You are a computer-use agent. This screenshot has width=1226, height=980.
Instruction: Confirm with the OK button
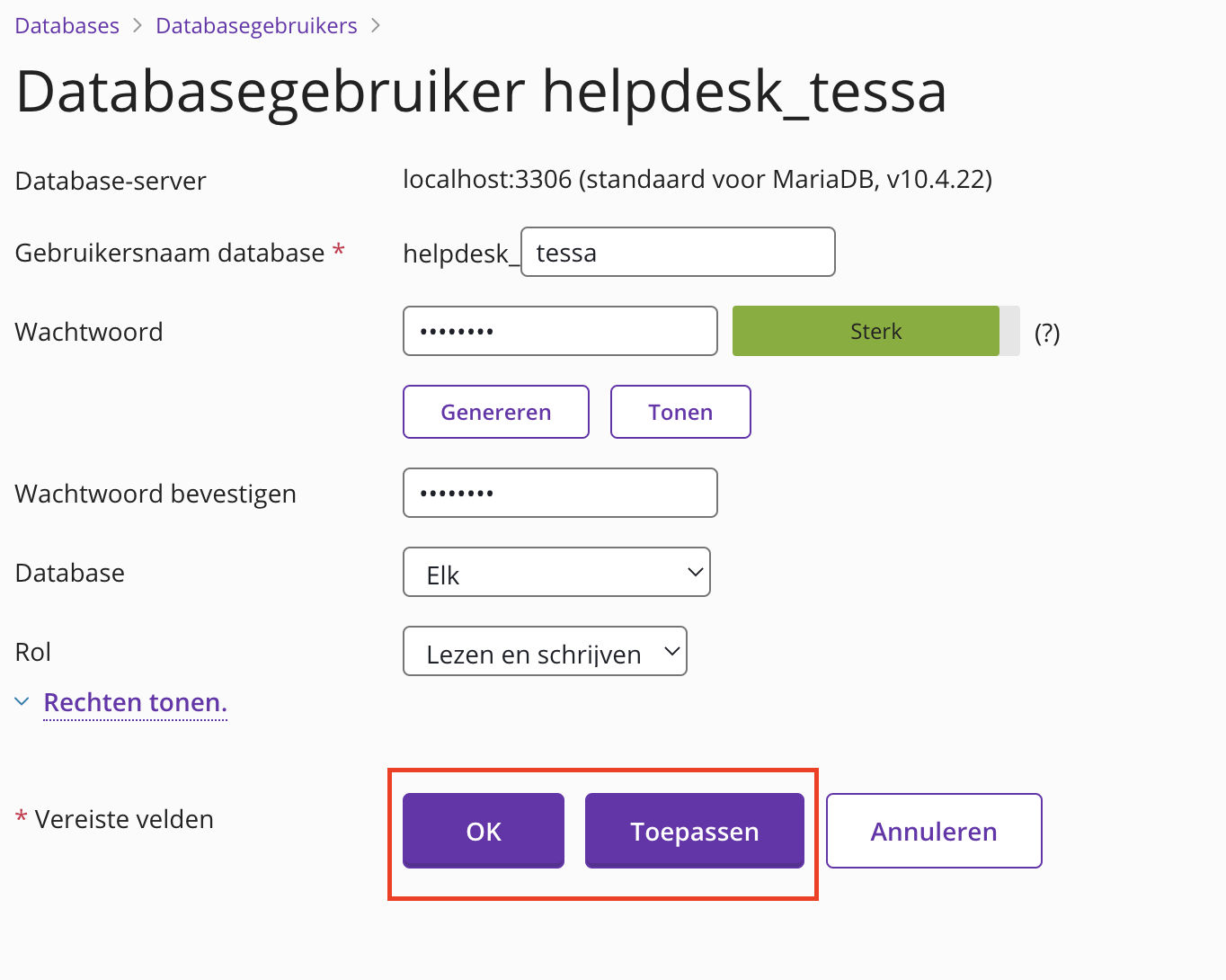pos(484,832)
